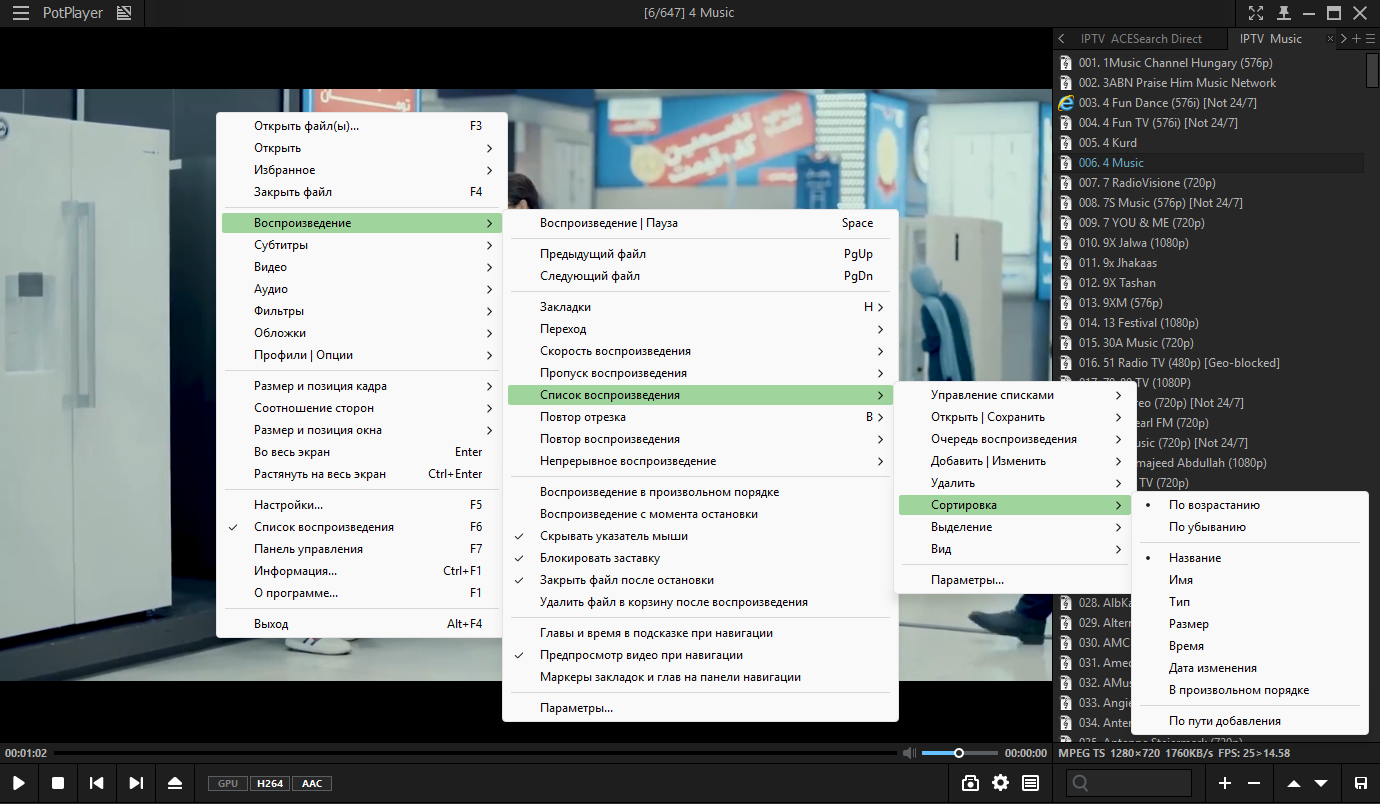This screenshot has width=1380, height=804.
Task: Select "По убыванию" sort order
Action: click(1207, 527)
